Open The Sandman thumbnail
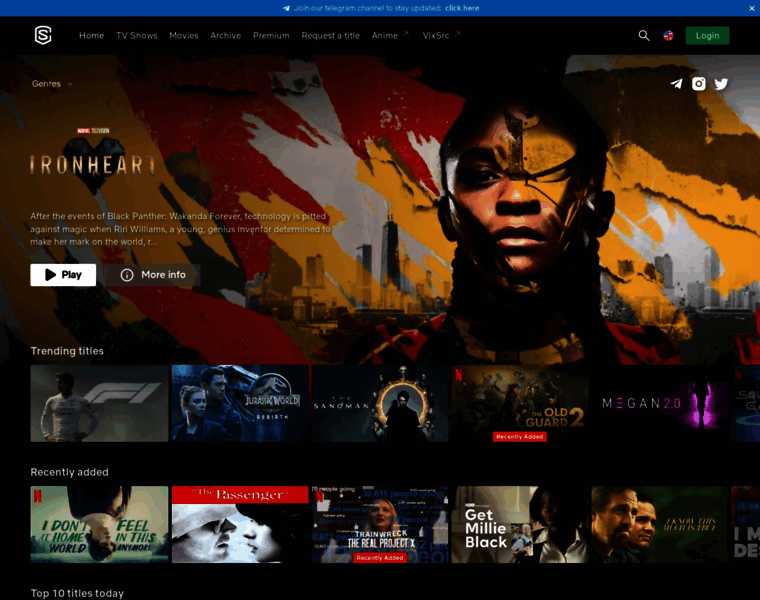 point(380,403)
